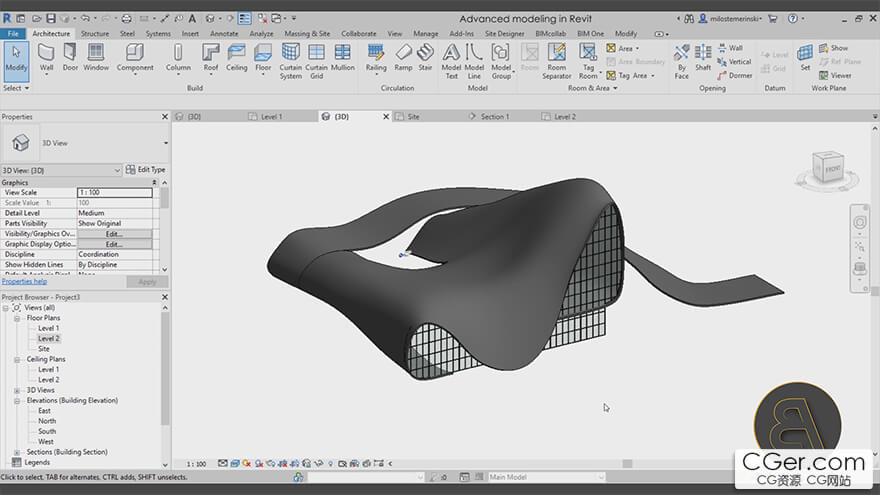
Task: Open the 3D View: {3D} dropdown
Action: coord(61,170)
